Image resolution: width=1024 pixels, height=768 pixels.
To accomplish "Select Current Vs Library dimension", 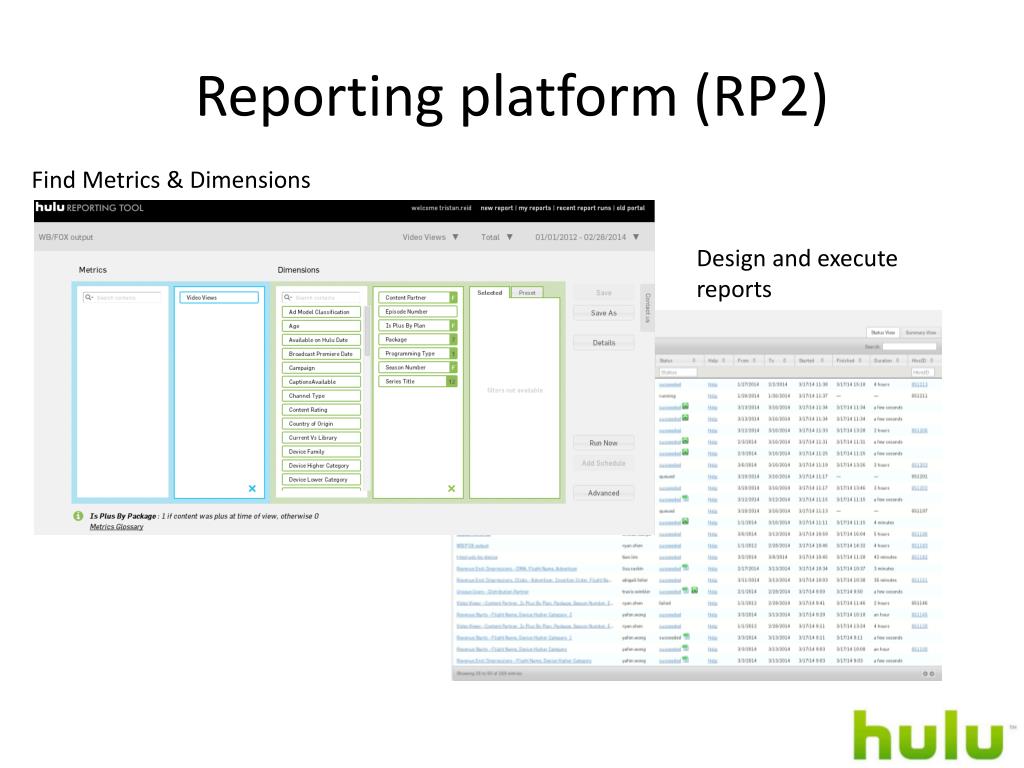I will (x=321, y=438).
